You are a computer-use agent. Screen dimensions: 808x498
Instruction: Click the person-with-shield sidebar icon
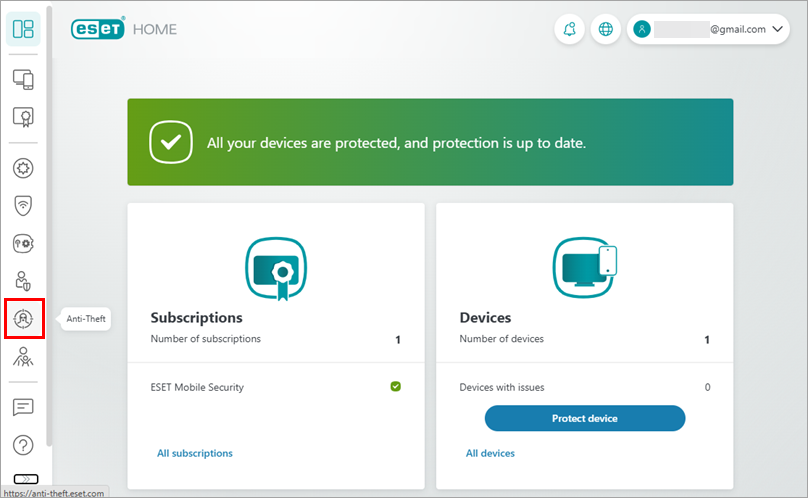pos(23,281)
